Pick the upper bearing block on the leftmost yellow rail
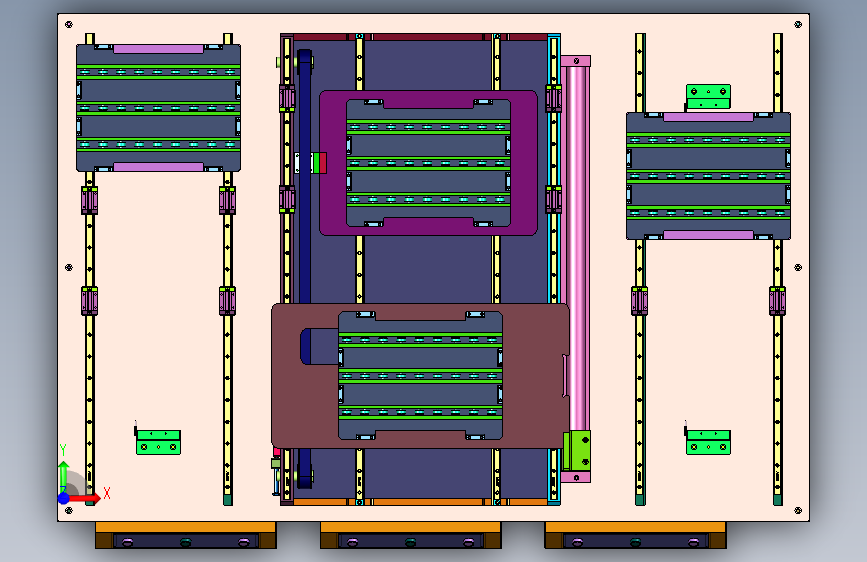This screenshot has height=562, width=867. [90, 201]
